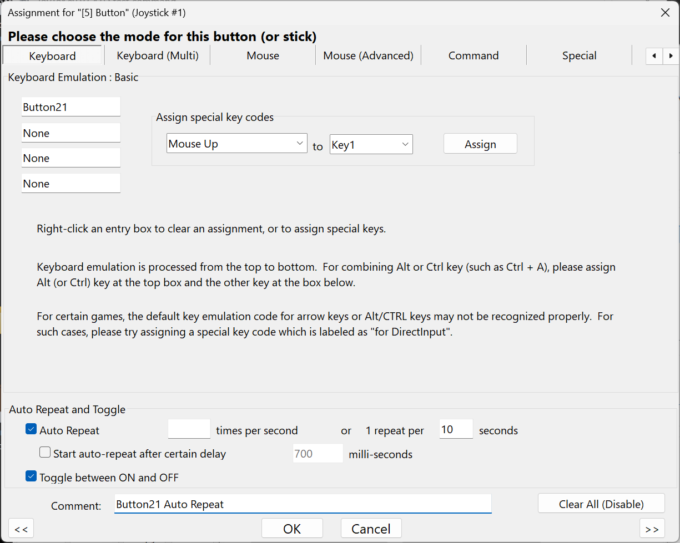Click the fourth key entry box
The image size is (680, 543).
tap(71, 183)
